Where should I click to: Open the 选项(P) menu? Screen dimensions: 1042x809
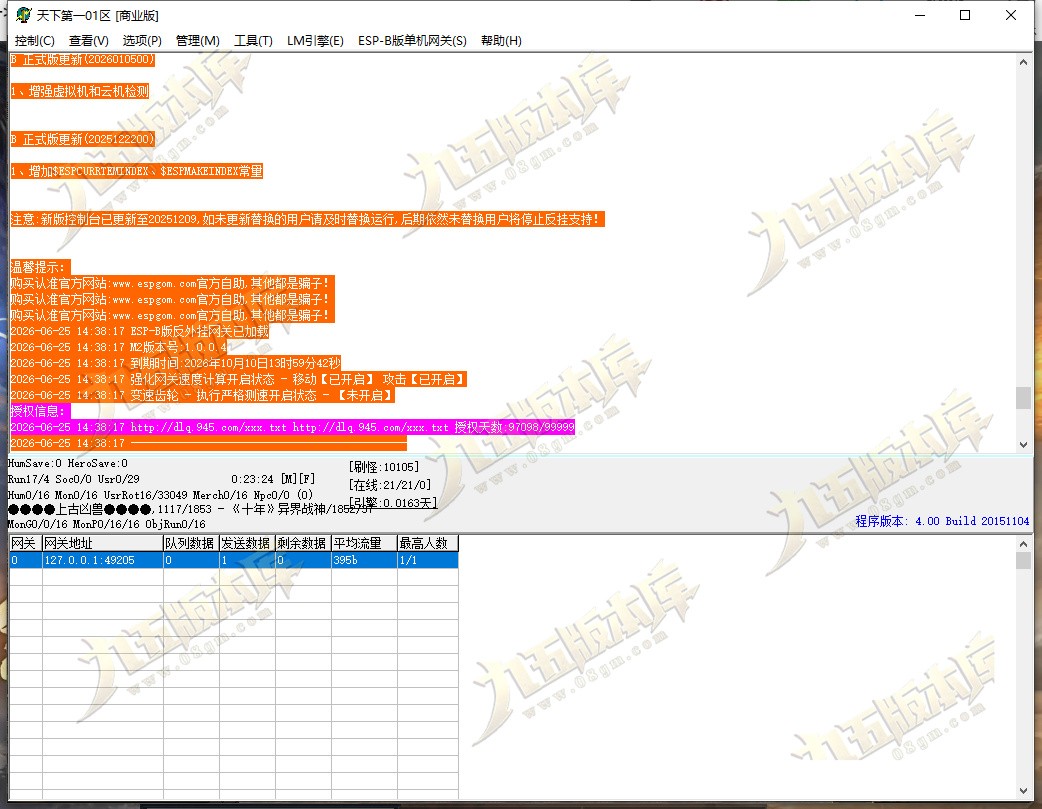tap(142, 41)
